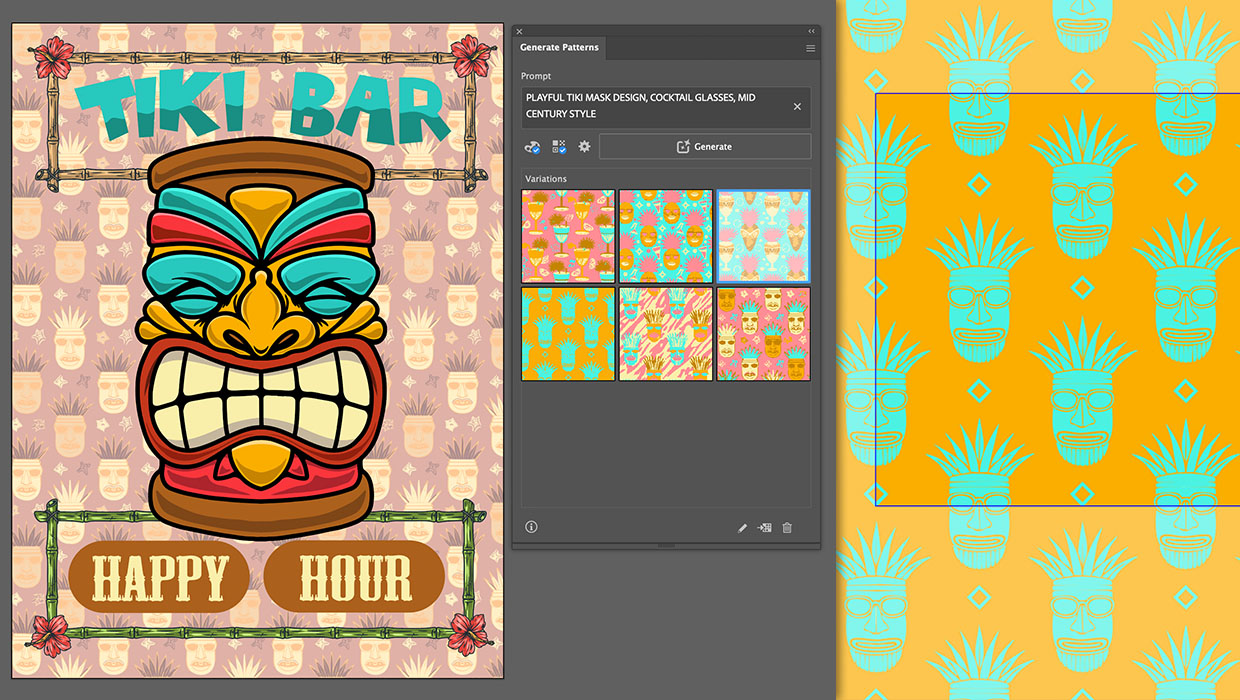Select the light blue selected pattern variation
The height and width of the screenshot is (700, 1240).
(x=763, y=237)
